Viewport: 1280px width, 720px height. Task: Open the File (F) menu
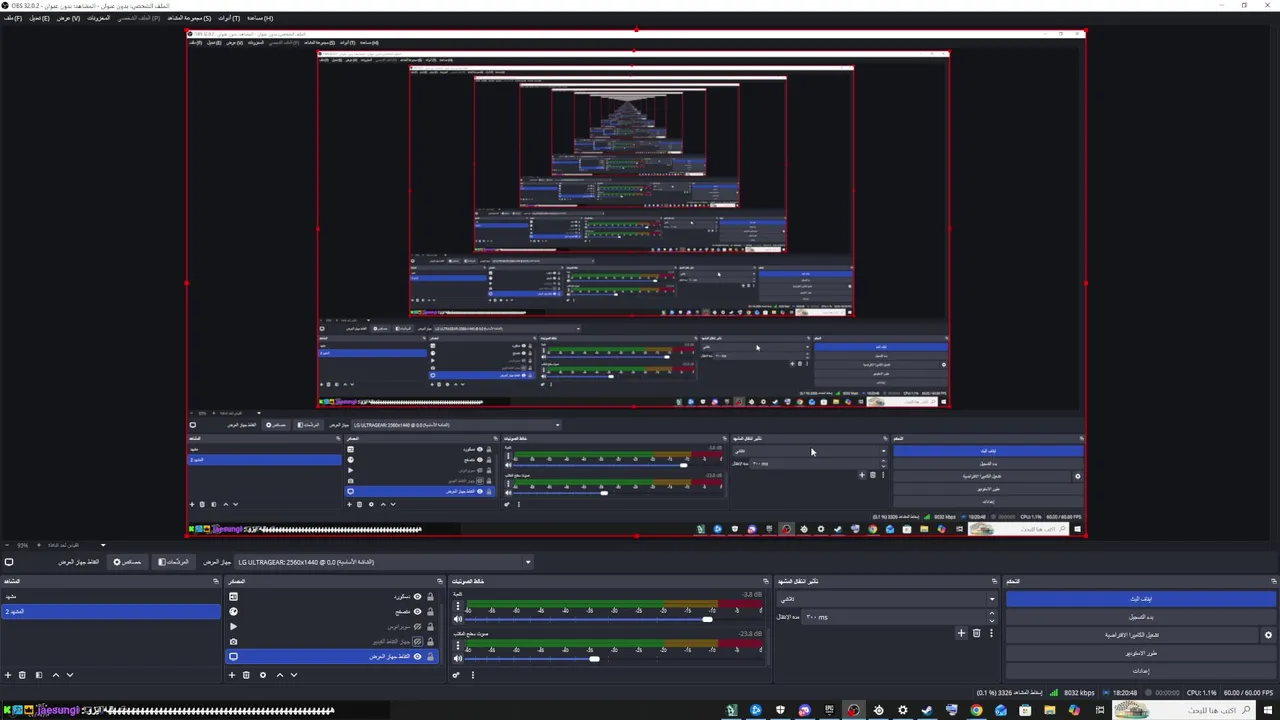[x=12, y=18]
